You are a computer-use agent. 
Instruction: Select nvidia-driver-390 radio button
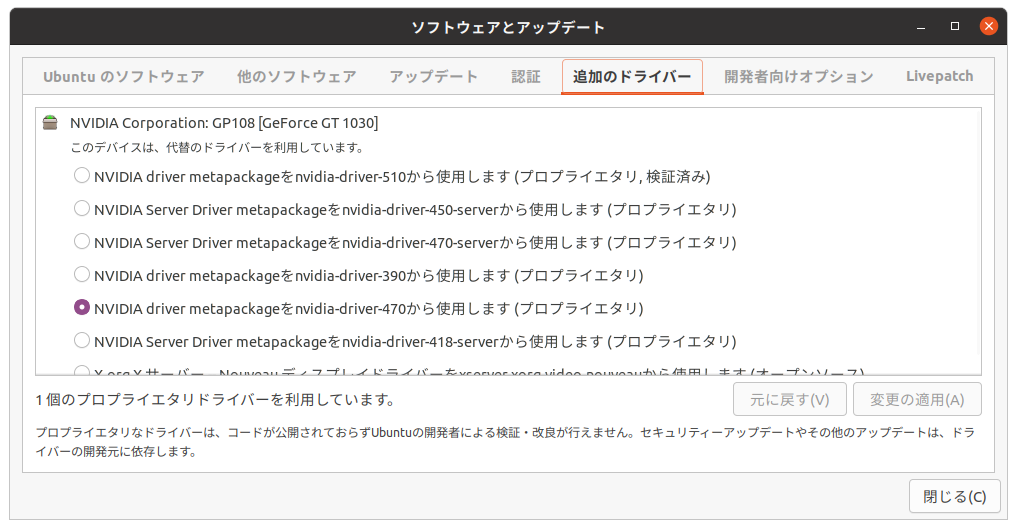click(x=82, y=275)
